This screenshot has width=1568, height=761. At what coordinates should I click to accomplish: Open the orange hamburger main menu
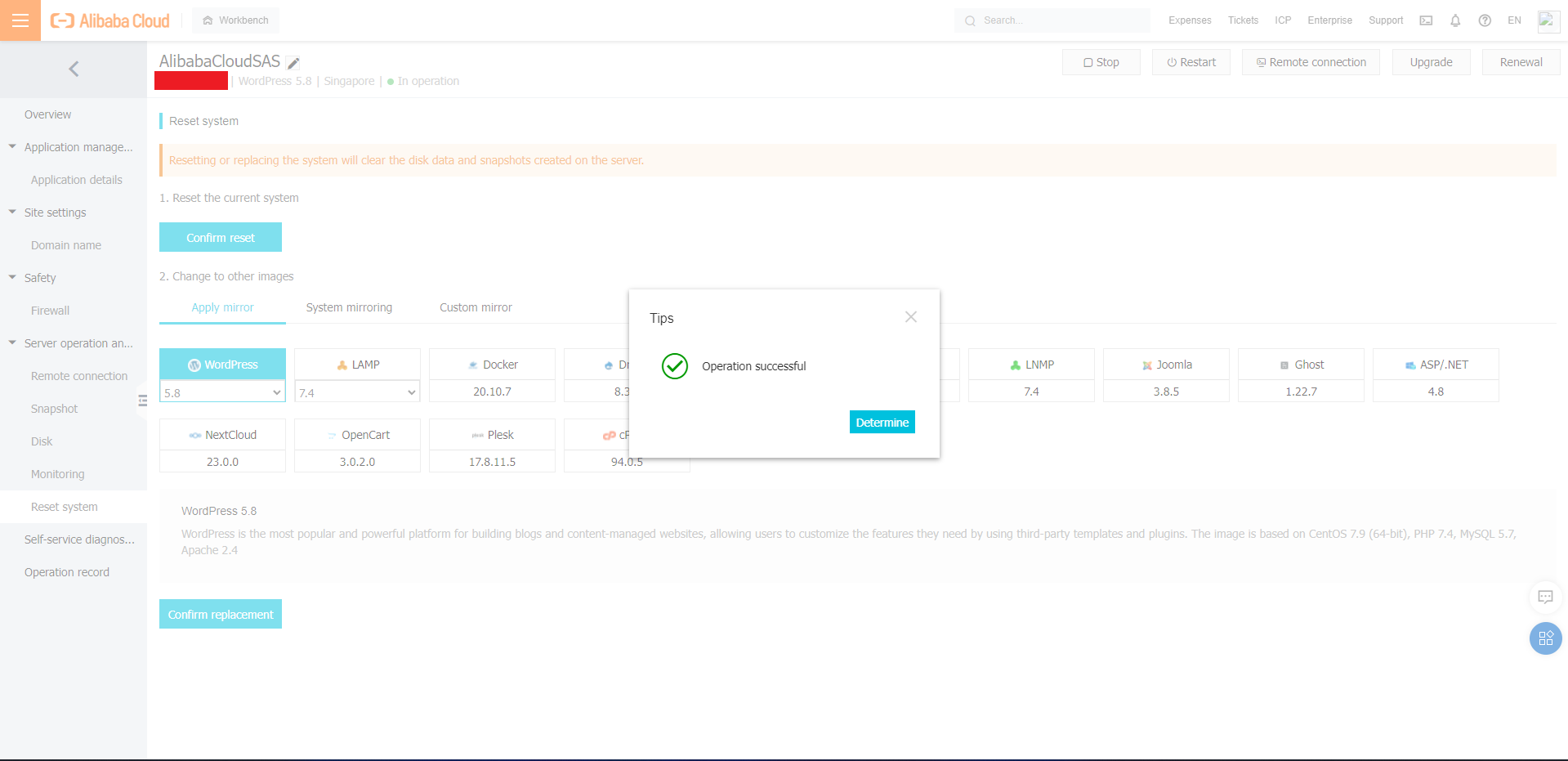(20, 20)
